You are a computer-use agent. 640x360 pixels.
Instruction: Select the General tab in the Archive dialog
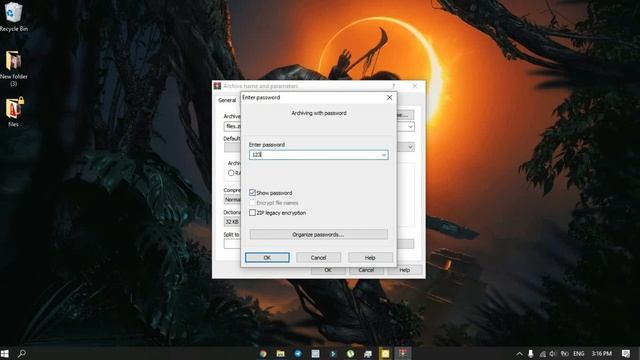click(x=227, y=100)
